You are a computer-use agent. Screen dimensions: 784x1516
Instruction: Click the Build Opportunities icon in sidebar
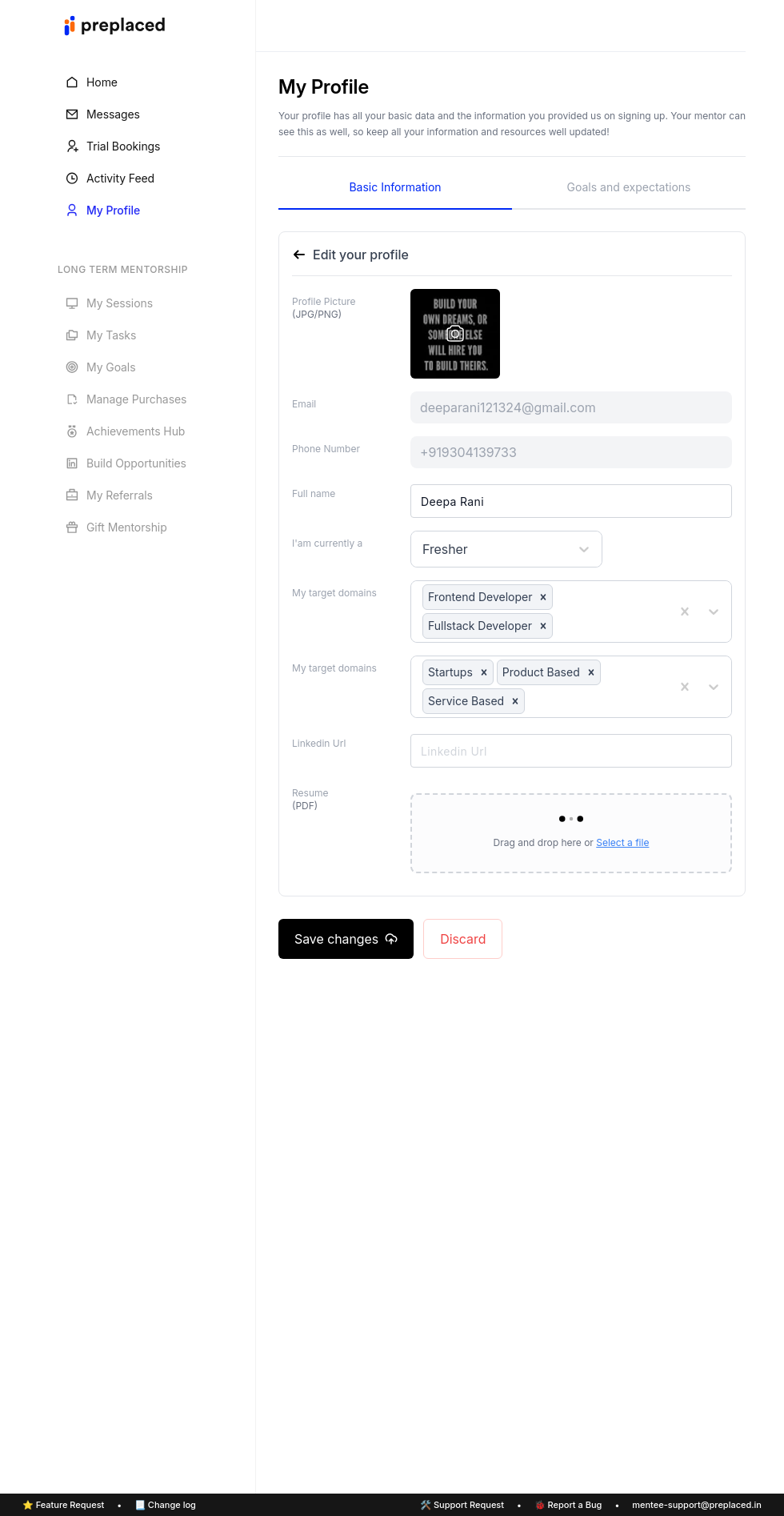(x=72, y=463)
